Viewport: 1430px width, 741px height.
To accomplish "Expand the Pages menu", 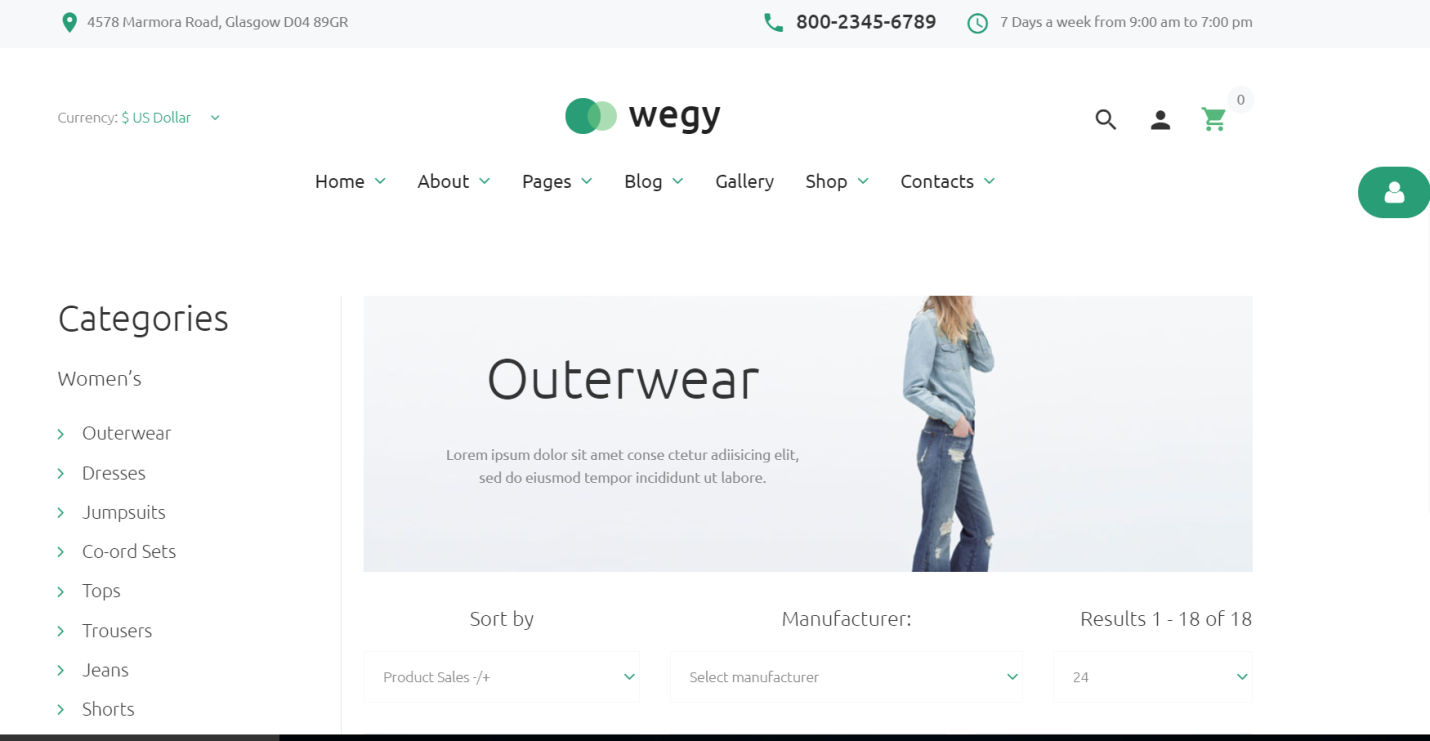I will (557, 181).
